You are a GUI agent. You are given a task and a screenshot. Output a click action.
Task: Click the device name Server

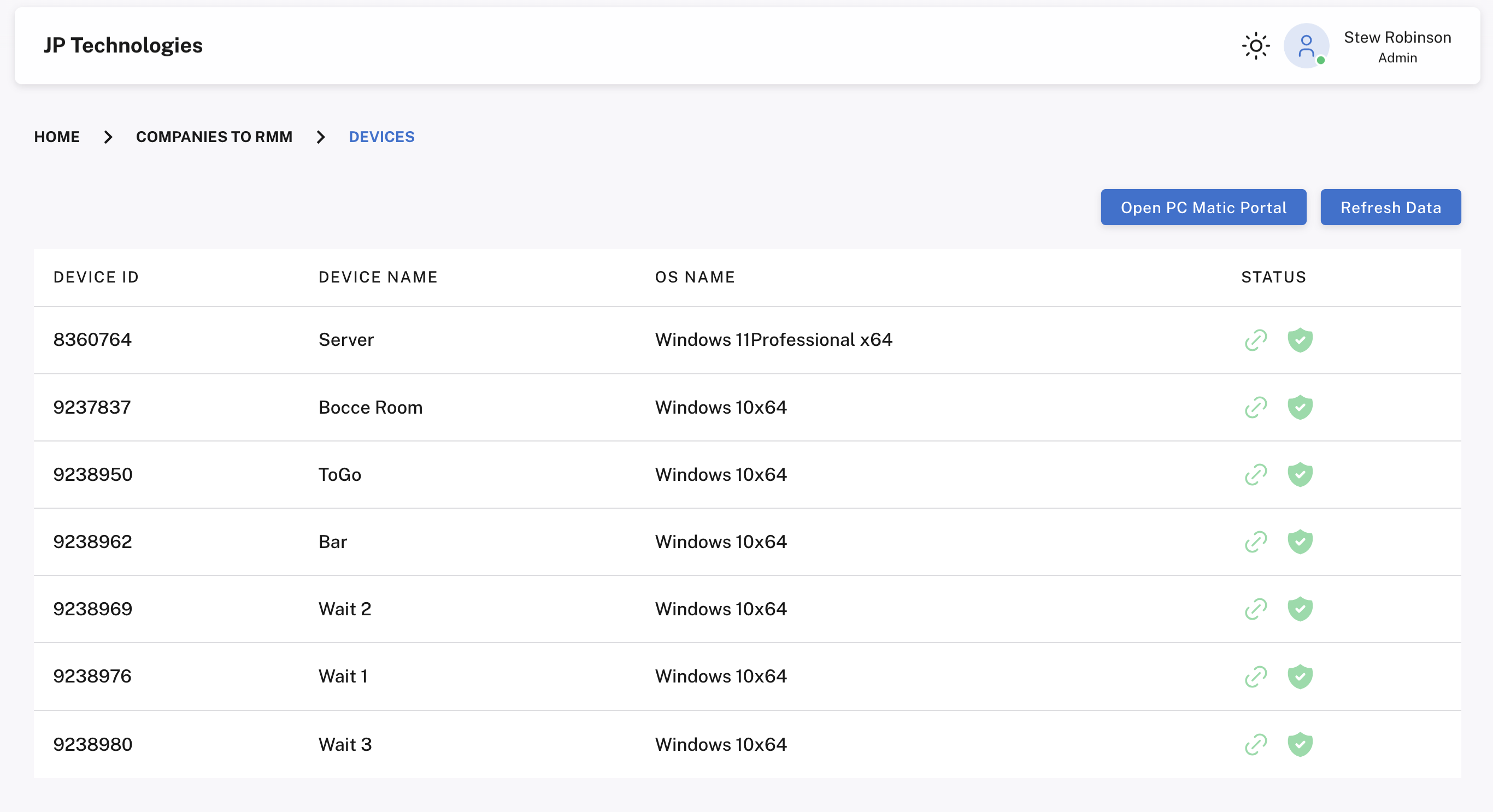(346, 340)
